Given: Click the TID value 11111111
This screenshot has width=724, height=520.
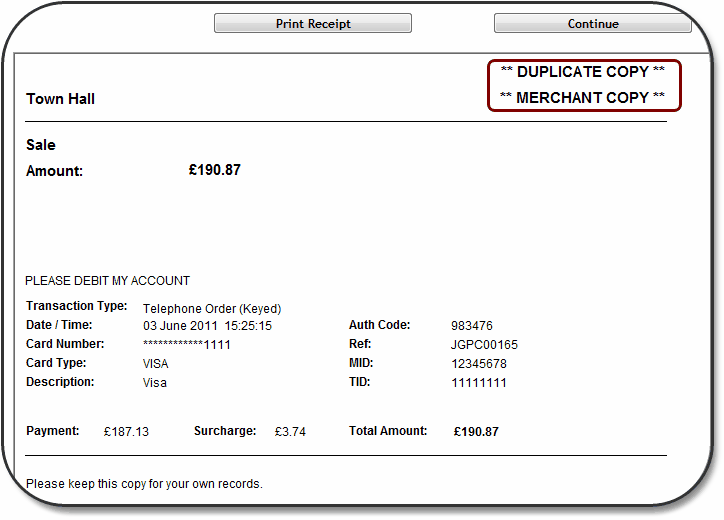Looking at the screenshot, I should (x=479, y=383).
